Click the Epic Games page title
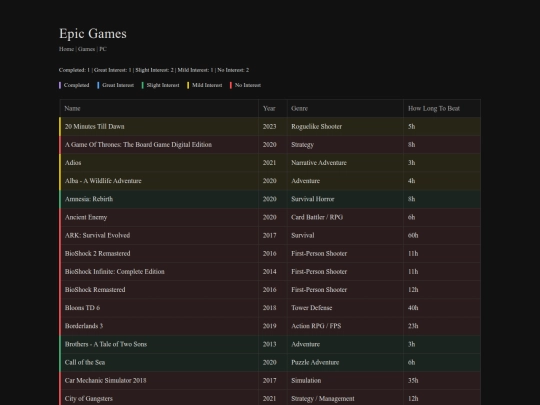 tap(93, 33)
